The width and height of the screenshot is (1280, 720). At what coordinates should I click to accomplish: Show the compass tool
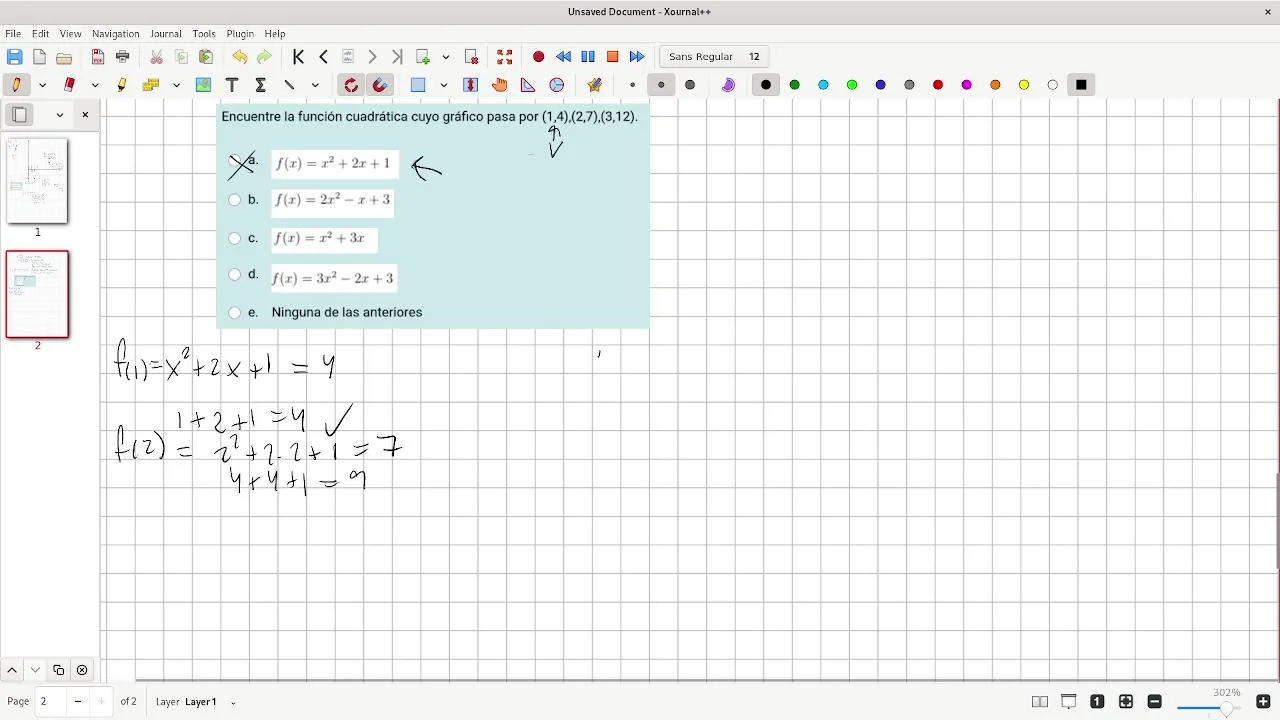(557, 85)
